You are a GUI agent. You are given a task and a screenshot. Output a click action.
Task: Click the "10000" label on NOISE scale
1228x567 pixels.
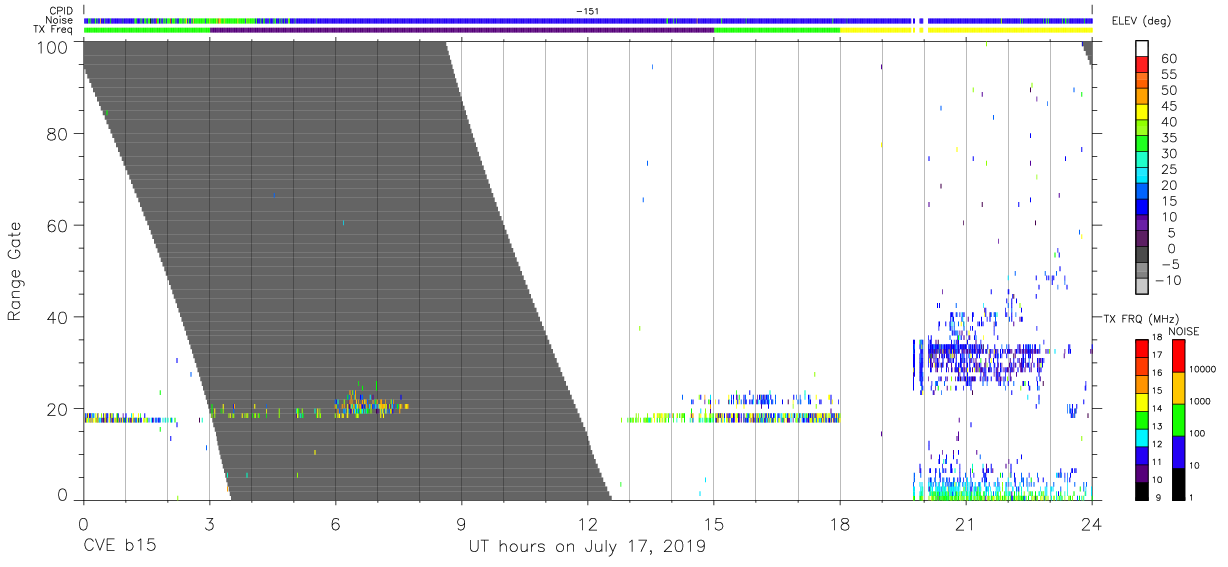click(1205, 370)
